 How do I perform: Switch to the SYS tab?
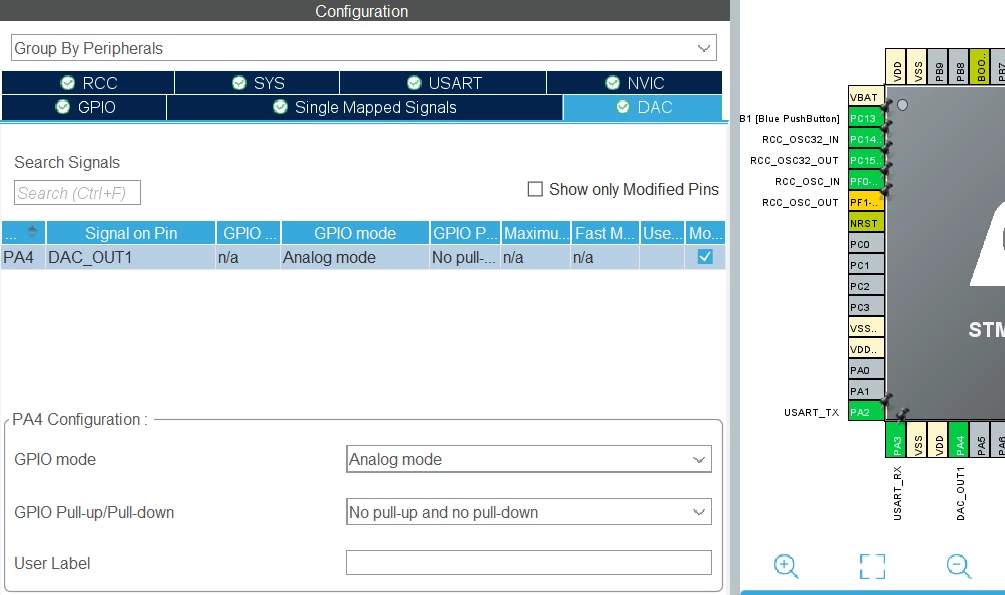[x=257, y=83]
